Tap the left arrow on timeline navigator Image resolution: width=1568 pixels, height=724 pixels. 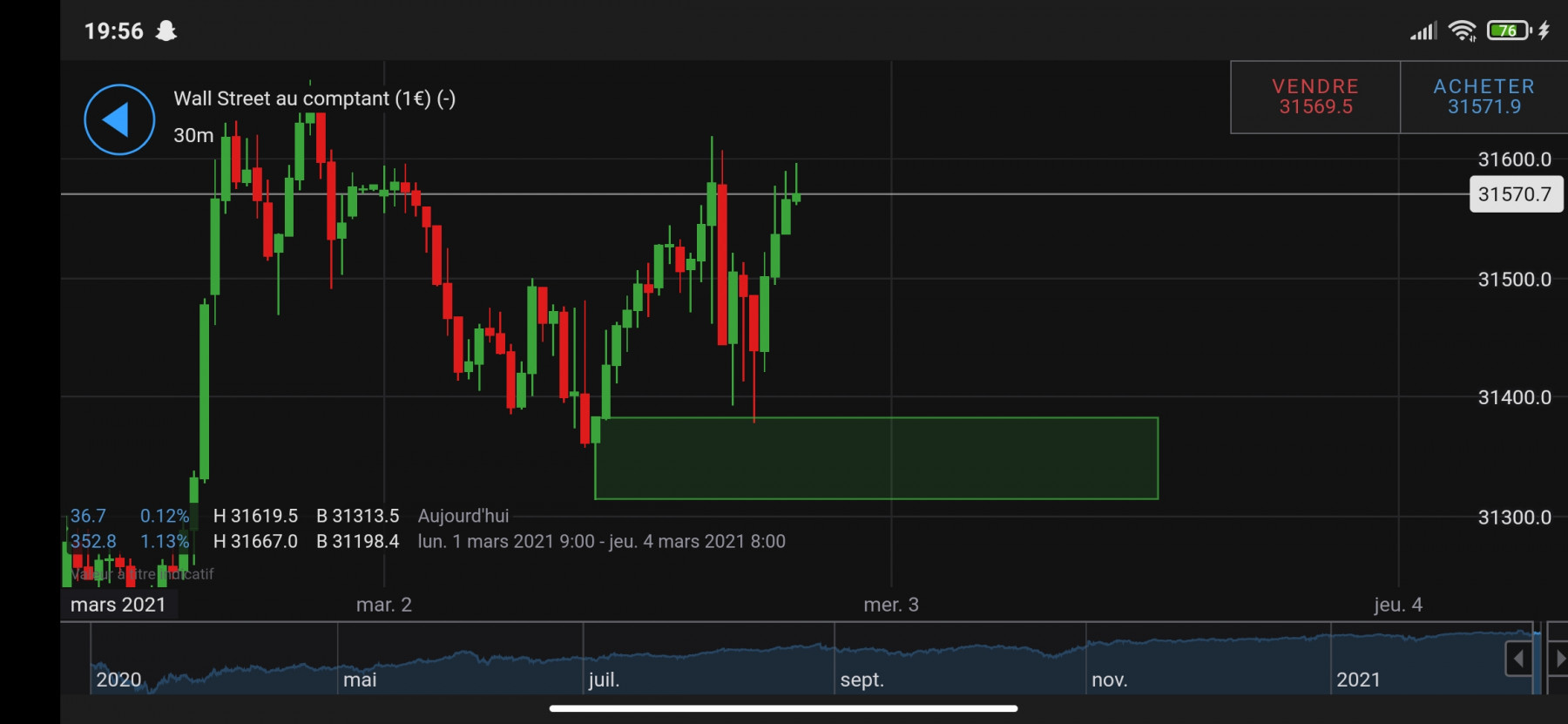tap(1518, 659)
